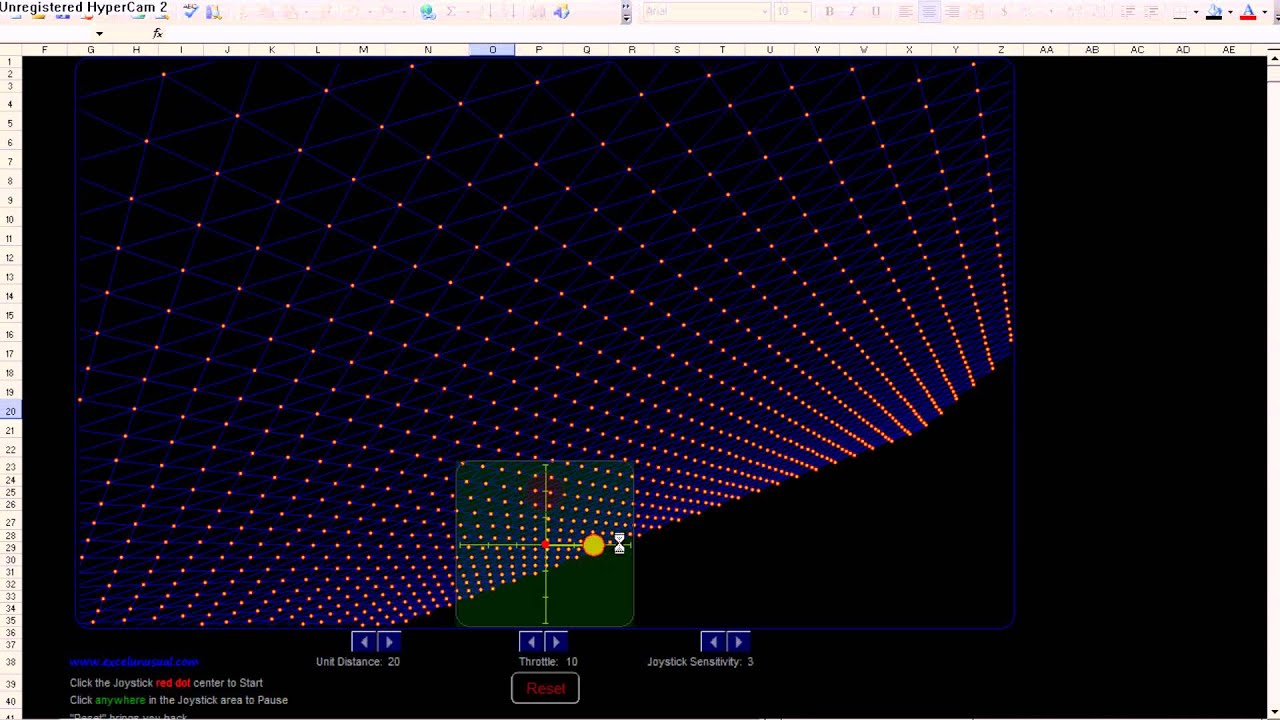Click the Insert Function fx icon
Screen dimensions: 1280x720
(x=157, y=33)
